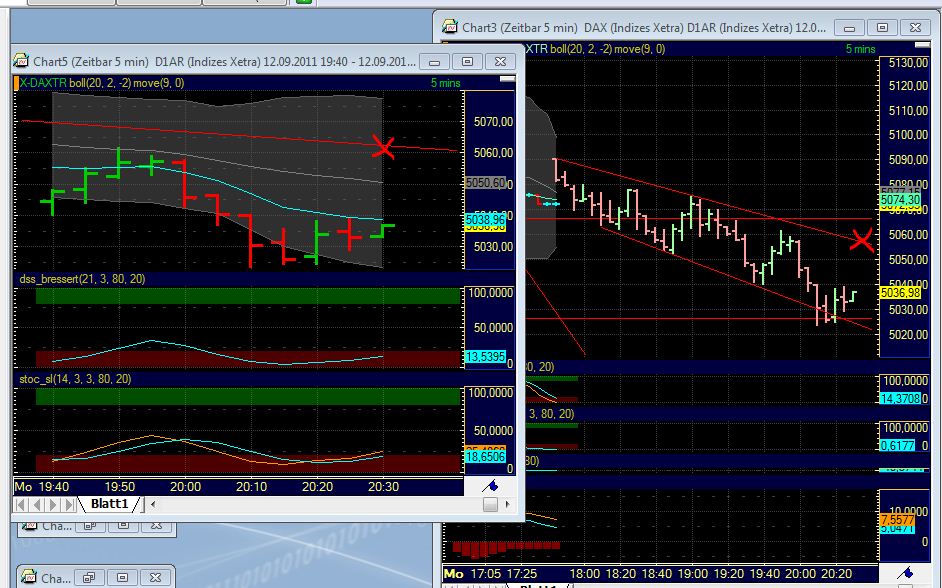Click the 14,3708 indicator value in Chart3
942x588 pixels.
point(900,398)
